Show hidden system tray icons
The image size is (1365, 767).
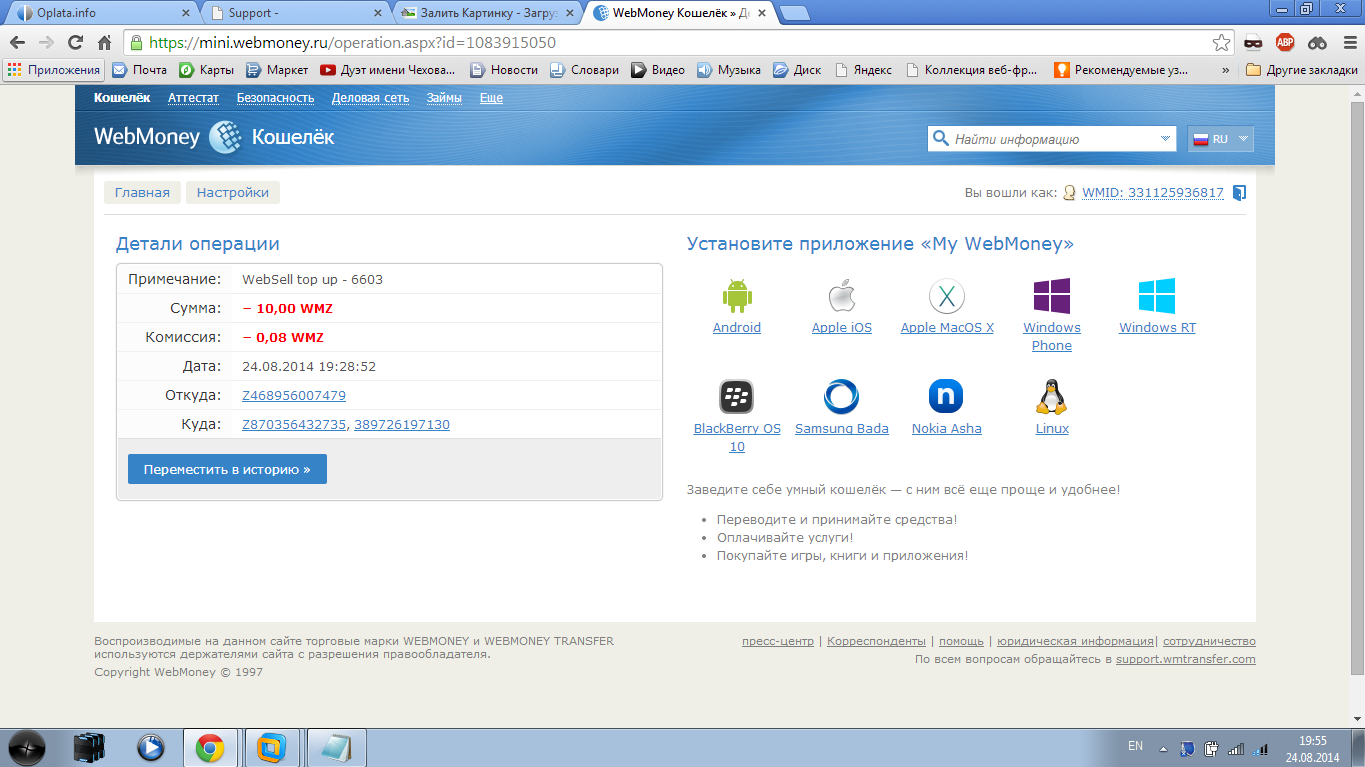1163,748
